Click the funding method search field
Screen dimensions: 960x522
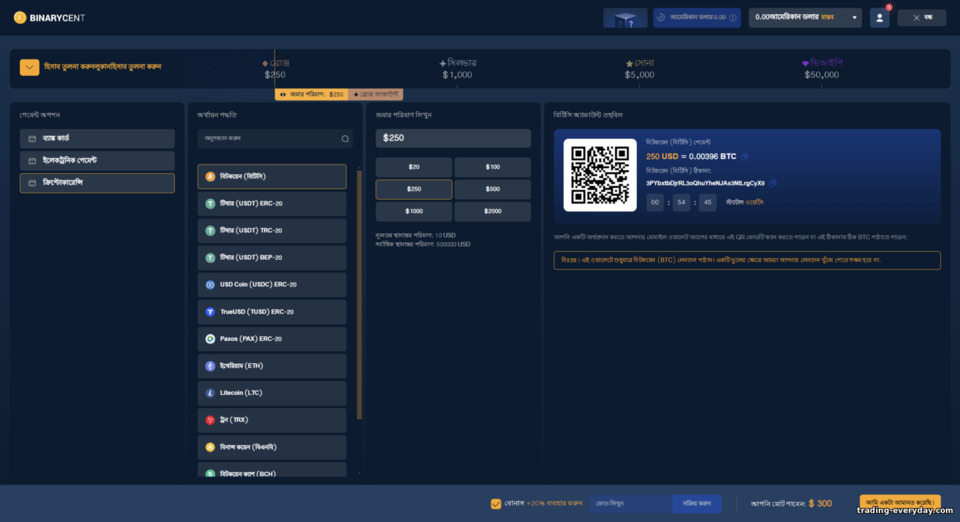click(x=275, y=138)
